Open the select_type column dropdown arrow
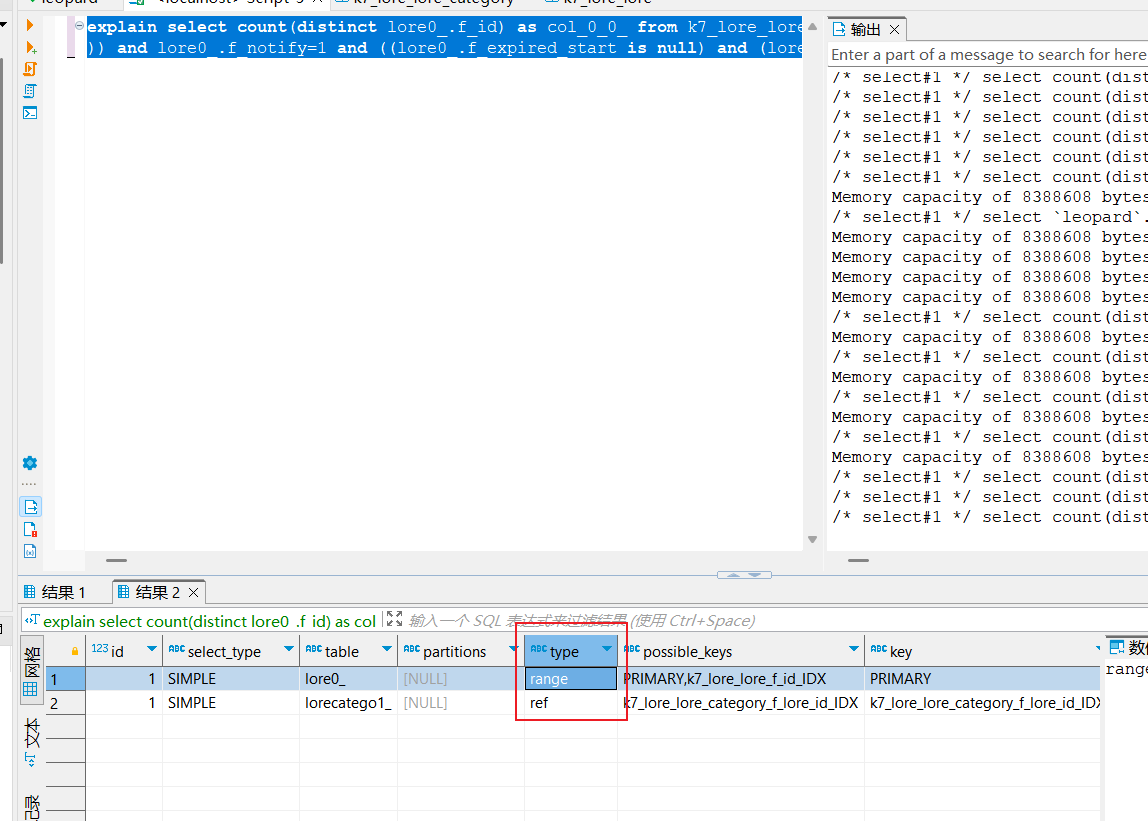 coord(289,651)
